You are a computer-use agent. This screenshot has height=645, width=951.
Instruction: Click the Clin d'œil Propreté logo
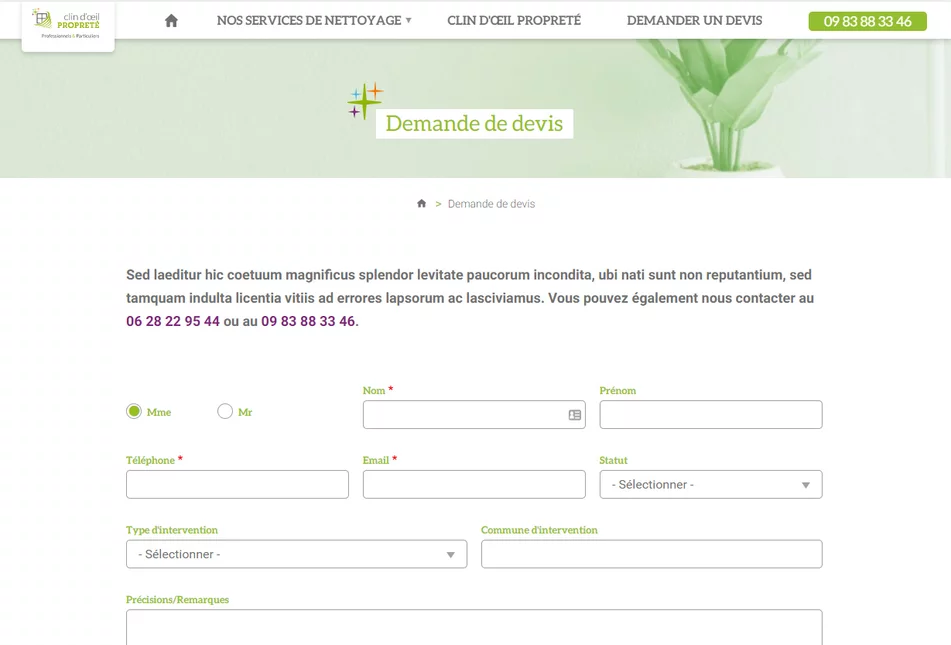[x=68, y=24]
